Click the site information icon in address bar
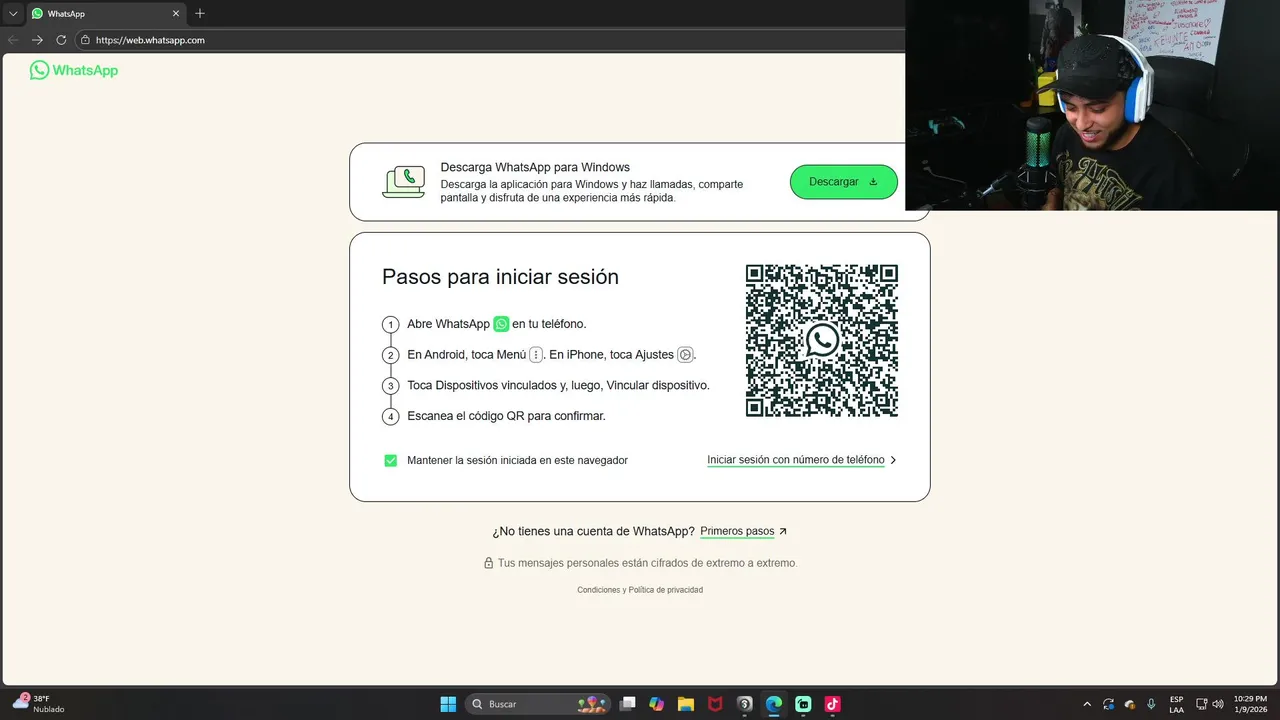The width and height of the screenshot is (1280, 720). point(85,40)
